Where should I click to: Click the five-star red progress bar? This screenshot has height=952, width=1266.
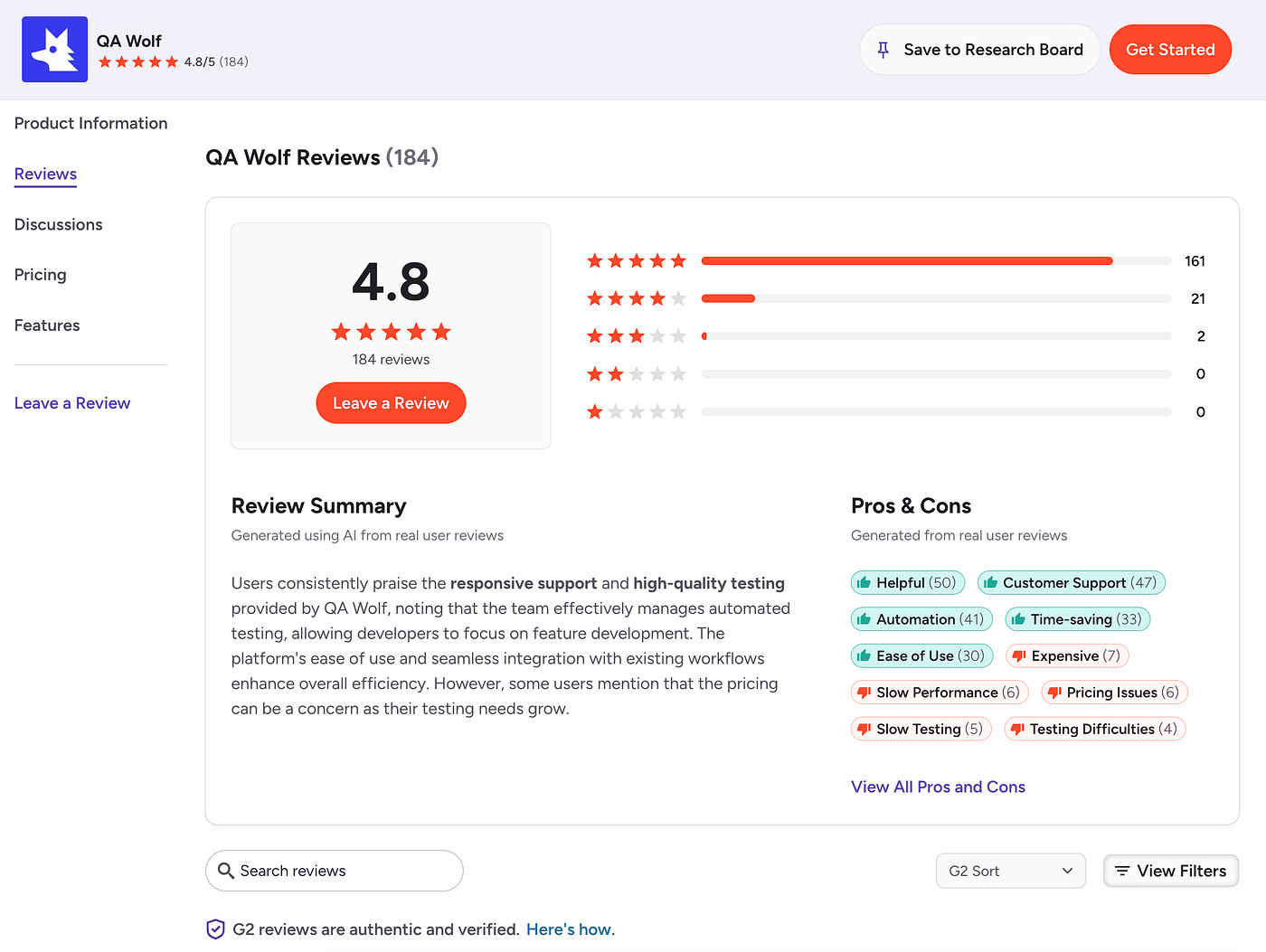tap(907, 261)
